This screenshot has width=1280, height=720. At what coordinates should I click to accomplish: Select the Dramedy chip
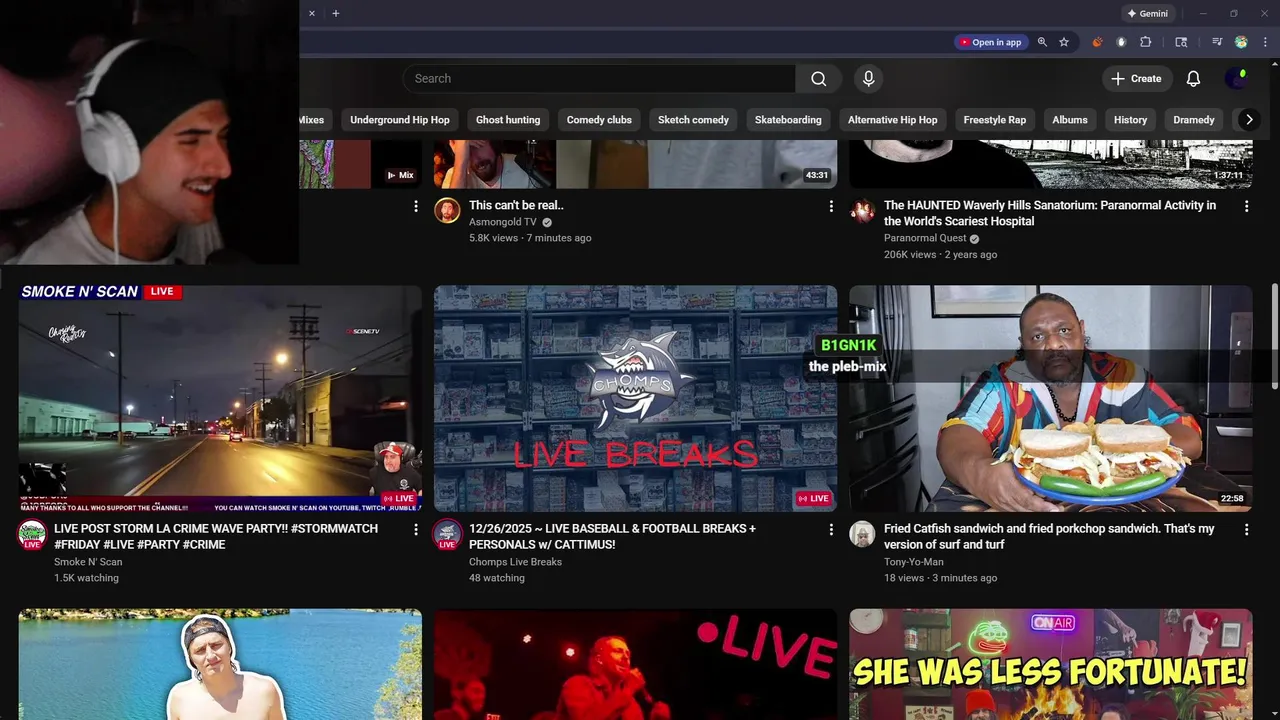coord(1194,120)
